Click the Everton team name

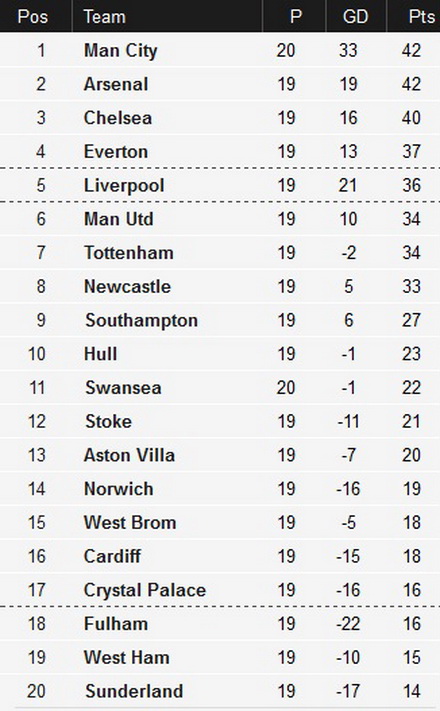(x=116, y=151)
